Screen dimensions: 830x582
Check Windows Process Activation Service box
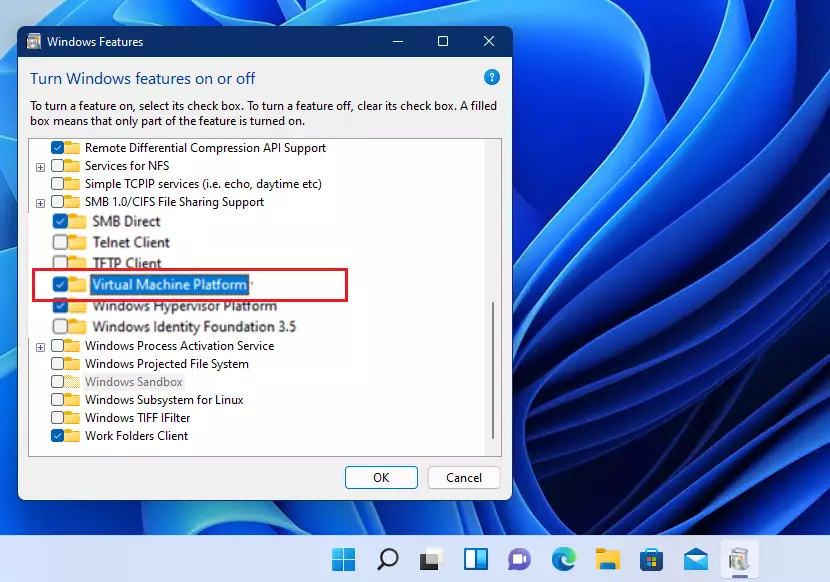click(x=57, y=346)
